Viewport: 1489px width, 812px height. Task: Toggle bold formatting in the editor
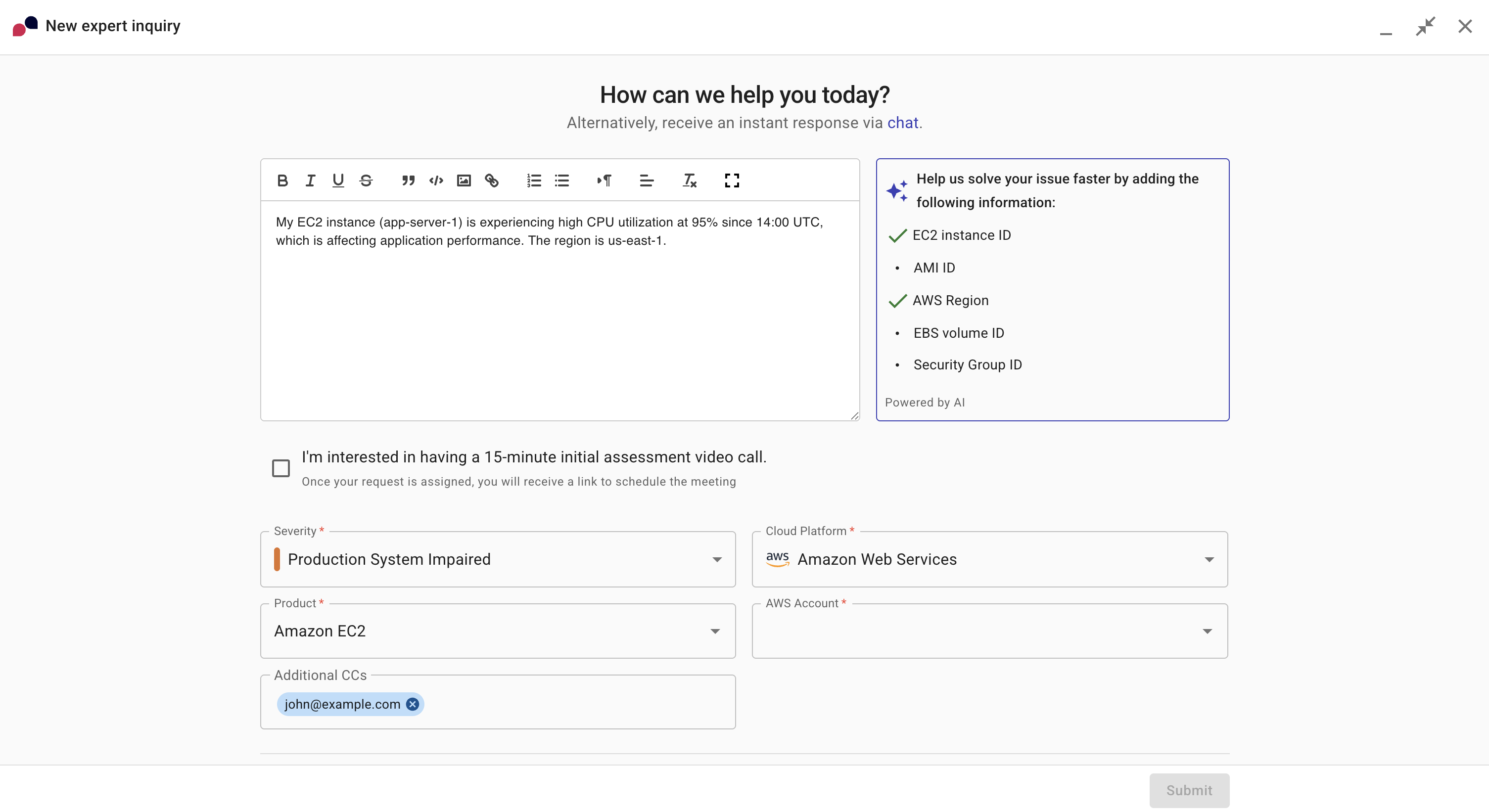(282, 180)
